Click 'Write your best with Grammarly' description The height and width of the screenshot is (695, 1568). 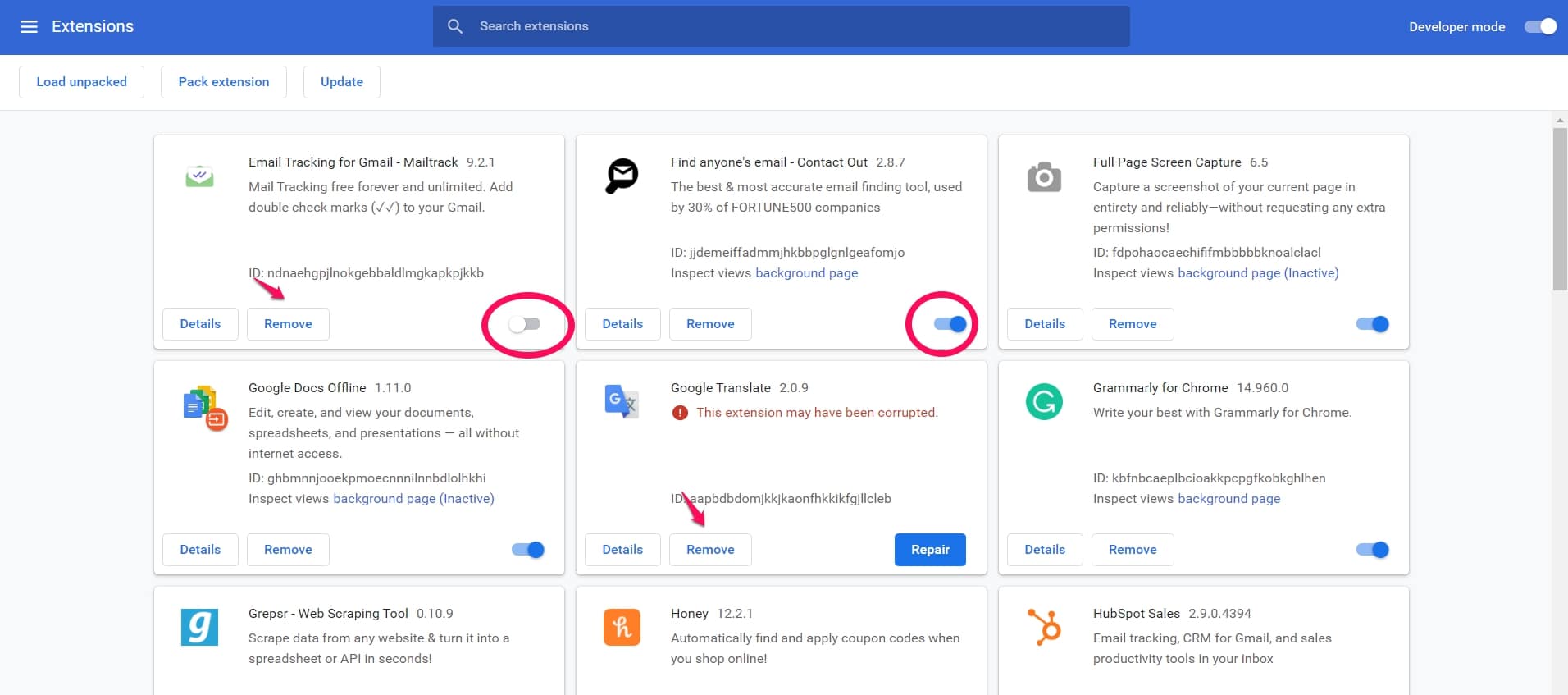click(x=1222, y=413)
